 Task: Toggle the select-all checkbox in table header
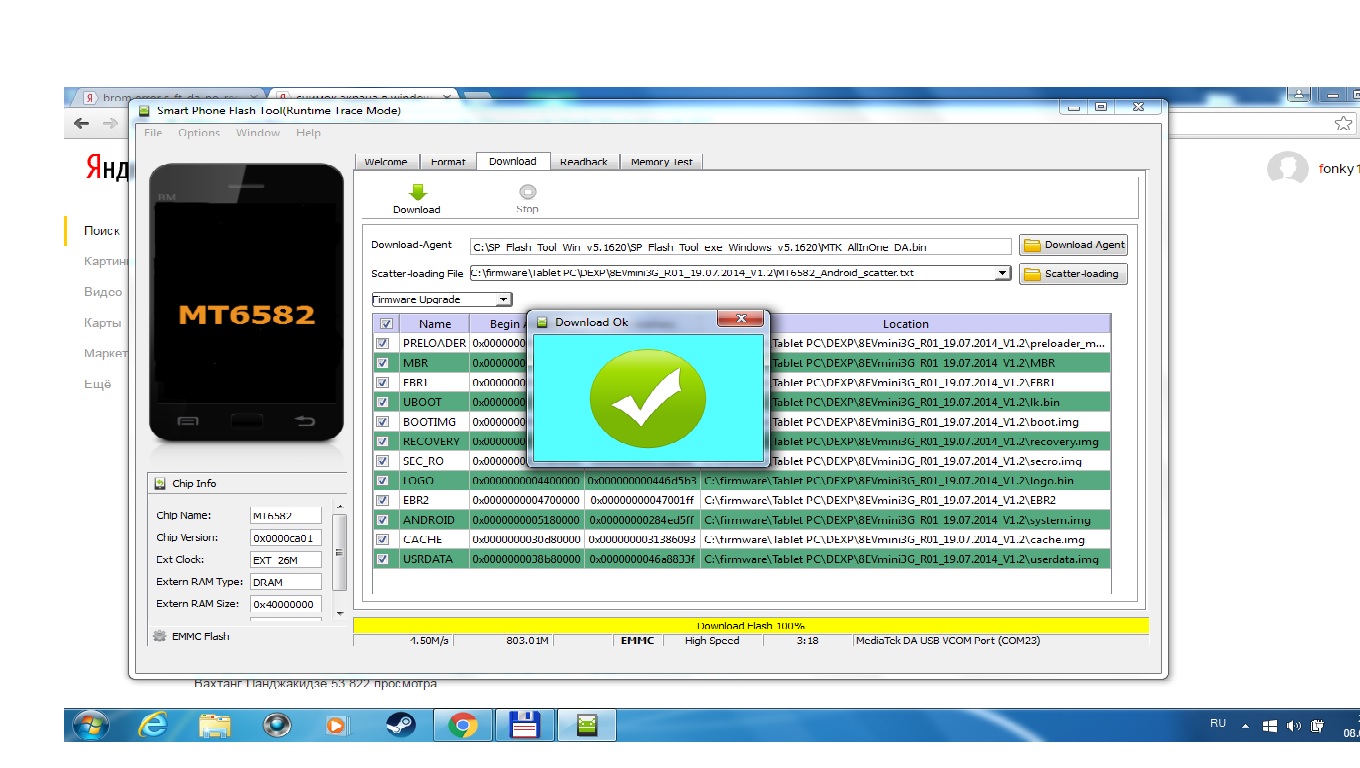pos(385,324)
